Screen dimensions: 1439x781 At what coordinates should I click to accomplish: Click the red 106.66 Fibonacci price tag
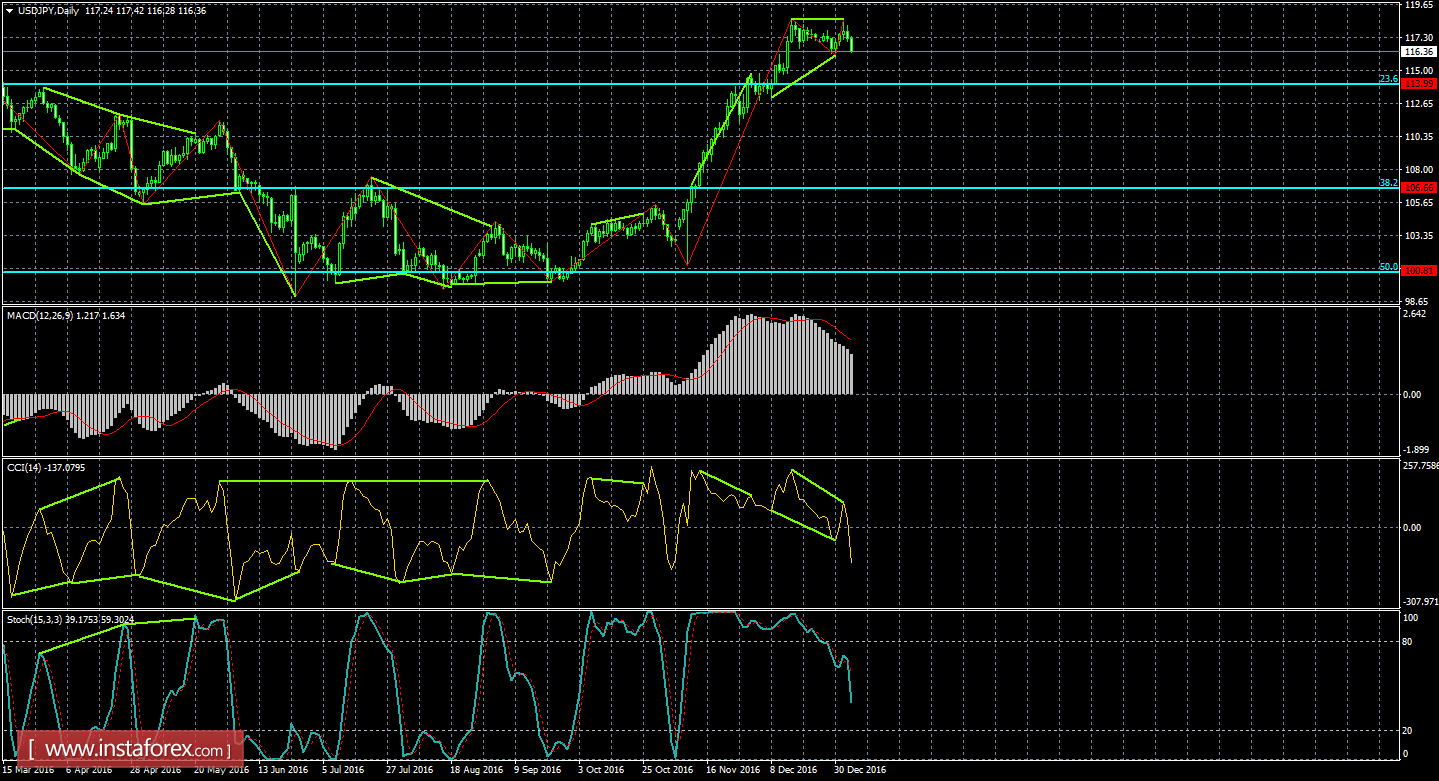(1418, 188)
